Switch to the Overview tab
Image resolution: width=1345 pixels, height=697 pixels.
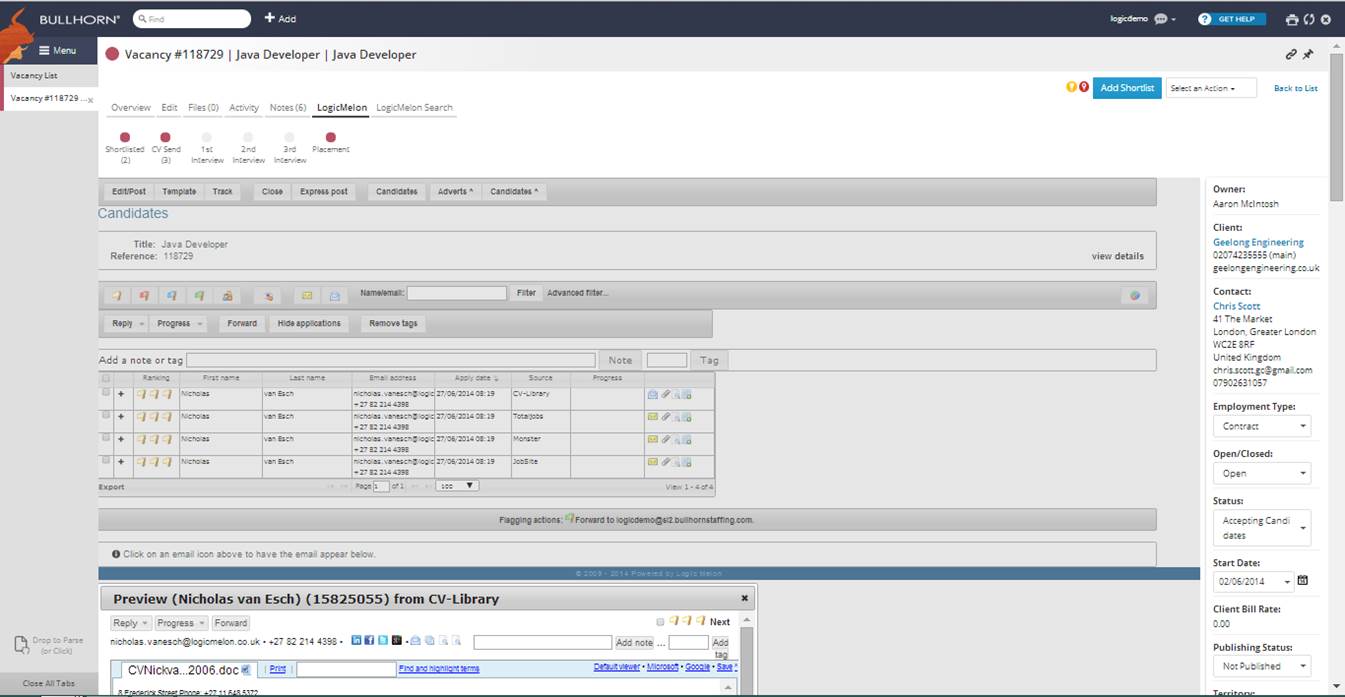pyautogui.click(x=131, y=108)
